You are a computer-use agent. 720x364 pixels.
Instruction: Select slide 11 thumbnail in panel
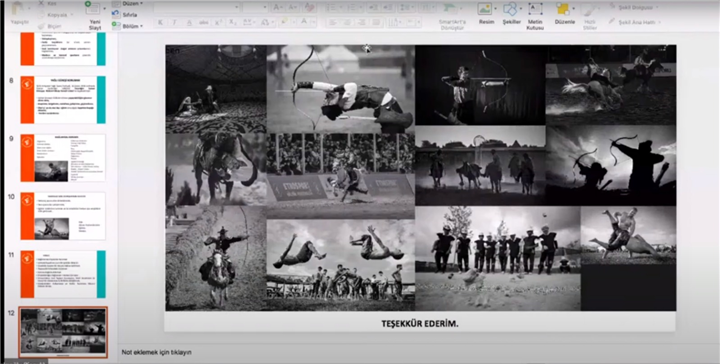[x=63, y=274]
